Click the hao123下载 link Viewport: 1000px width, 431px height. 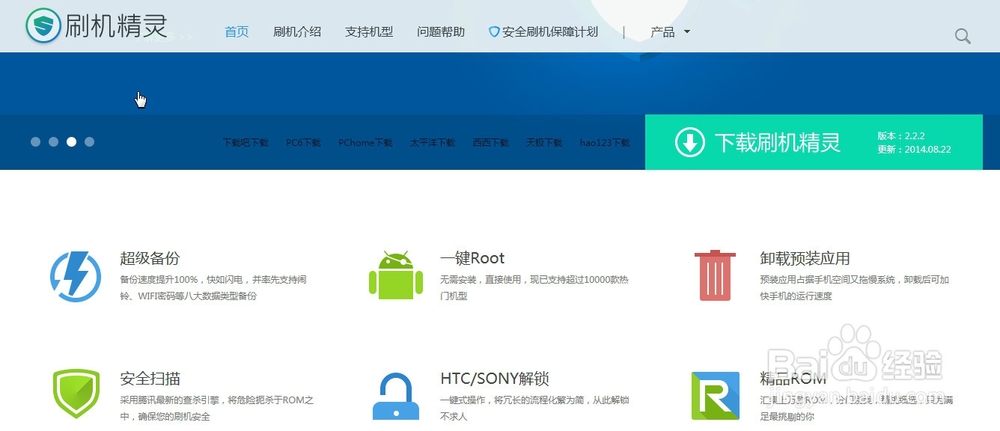click(605, 143)
